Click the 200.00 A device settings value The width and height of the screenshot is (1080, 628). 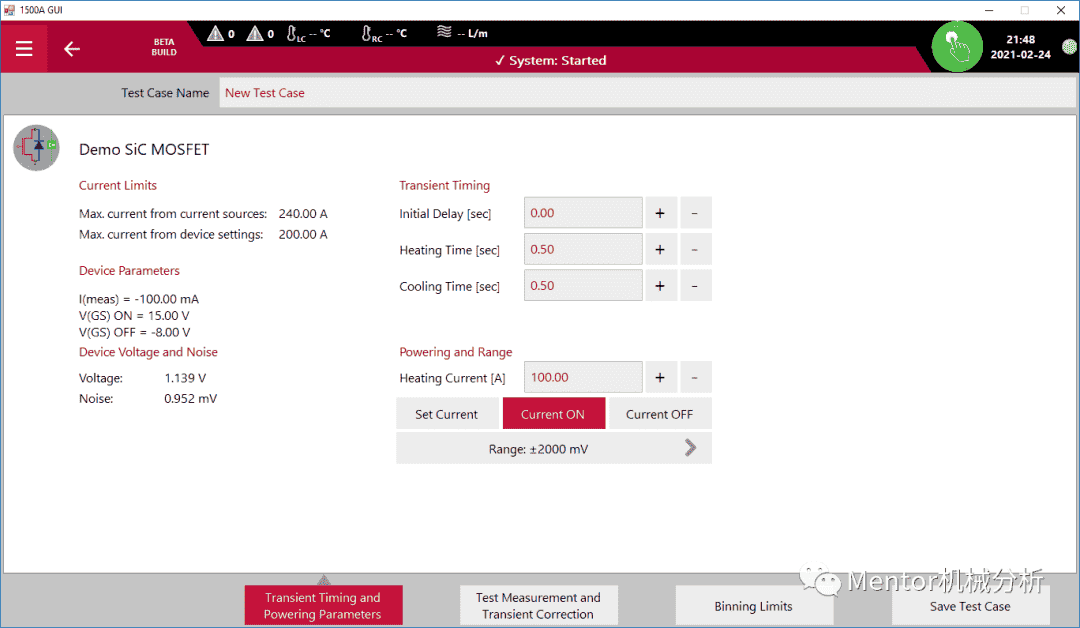coord(303,234)
